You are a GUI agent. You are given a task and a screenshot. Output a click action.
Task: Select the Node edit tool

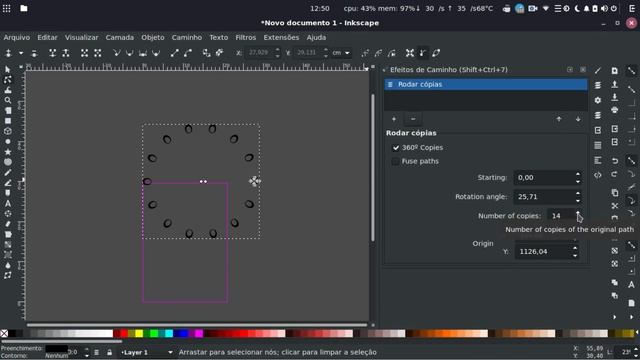tap(8, 80)
